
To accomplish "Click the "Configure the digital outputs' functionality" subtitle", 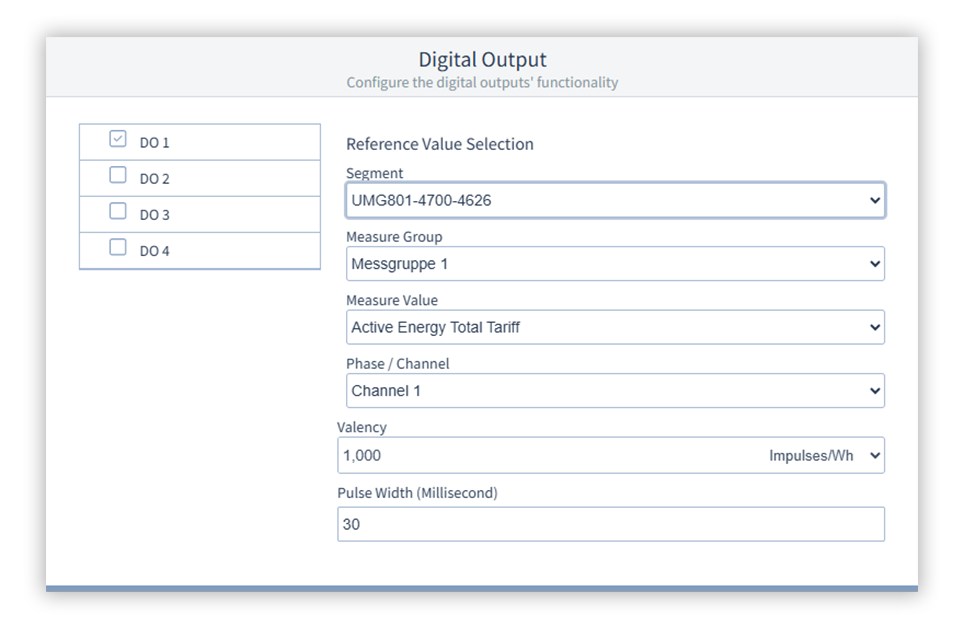I will click(482, 82).
